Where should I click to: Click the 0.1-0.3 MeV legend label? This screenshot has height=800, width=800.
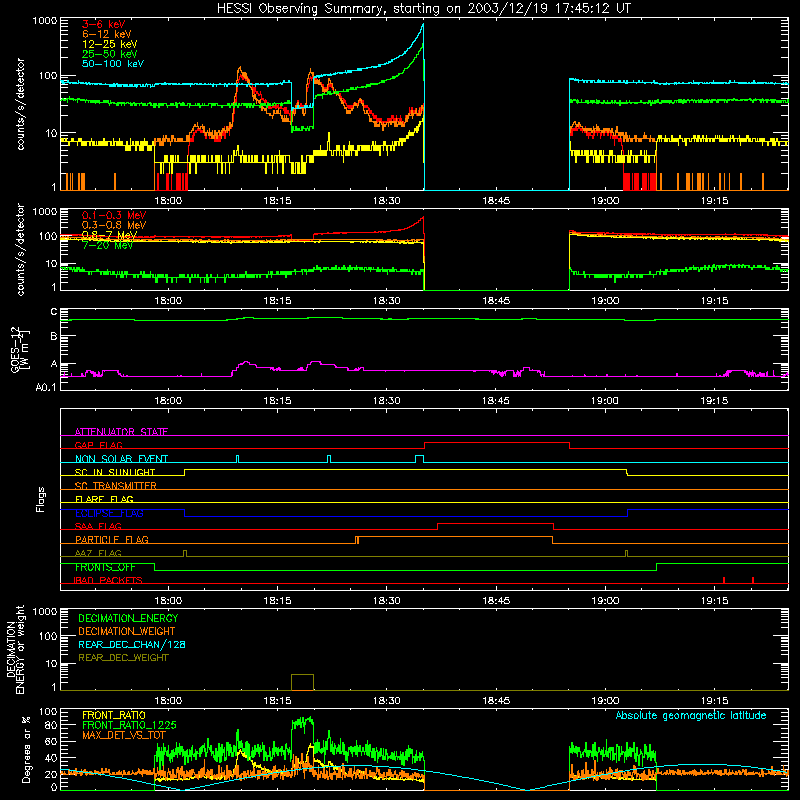tap(114, 215)
